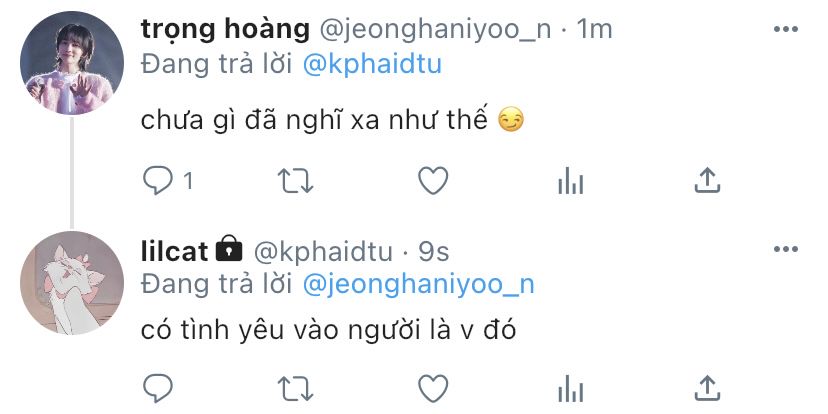Retweet trọng hoàng's tweet
Image resolution: width=828 pixels, height=414 pixels.
pos(296,181)
